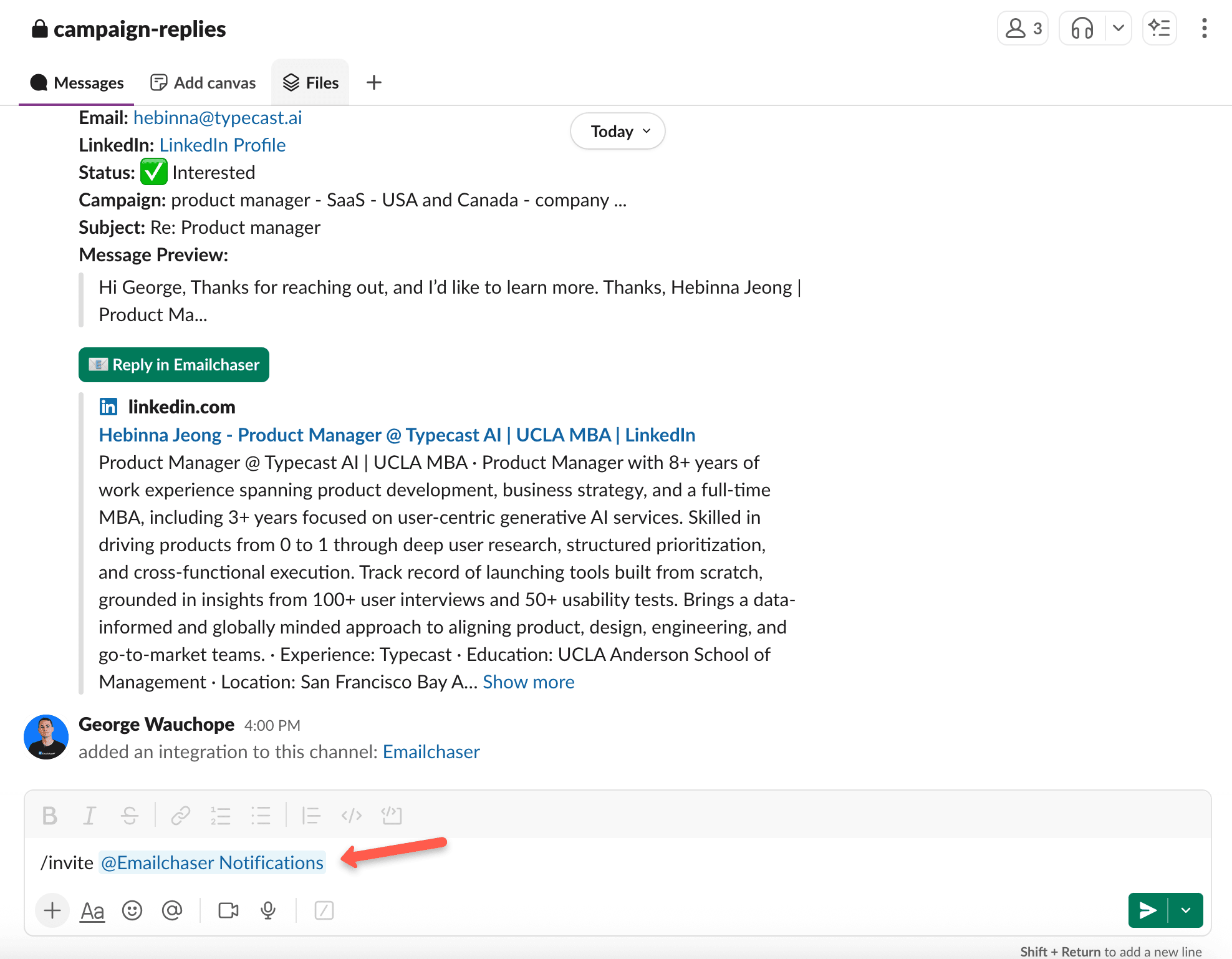Screen dimensions: 1232x959
Task: Click Show more on LinkedIn preview
Action: tap(529, 682)
